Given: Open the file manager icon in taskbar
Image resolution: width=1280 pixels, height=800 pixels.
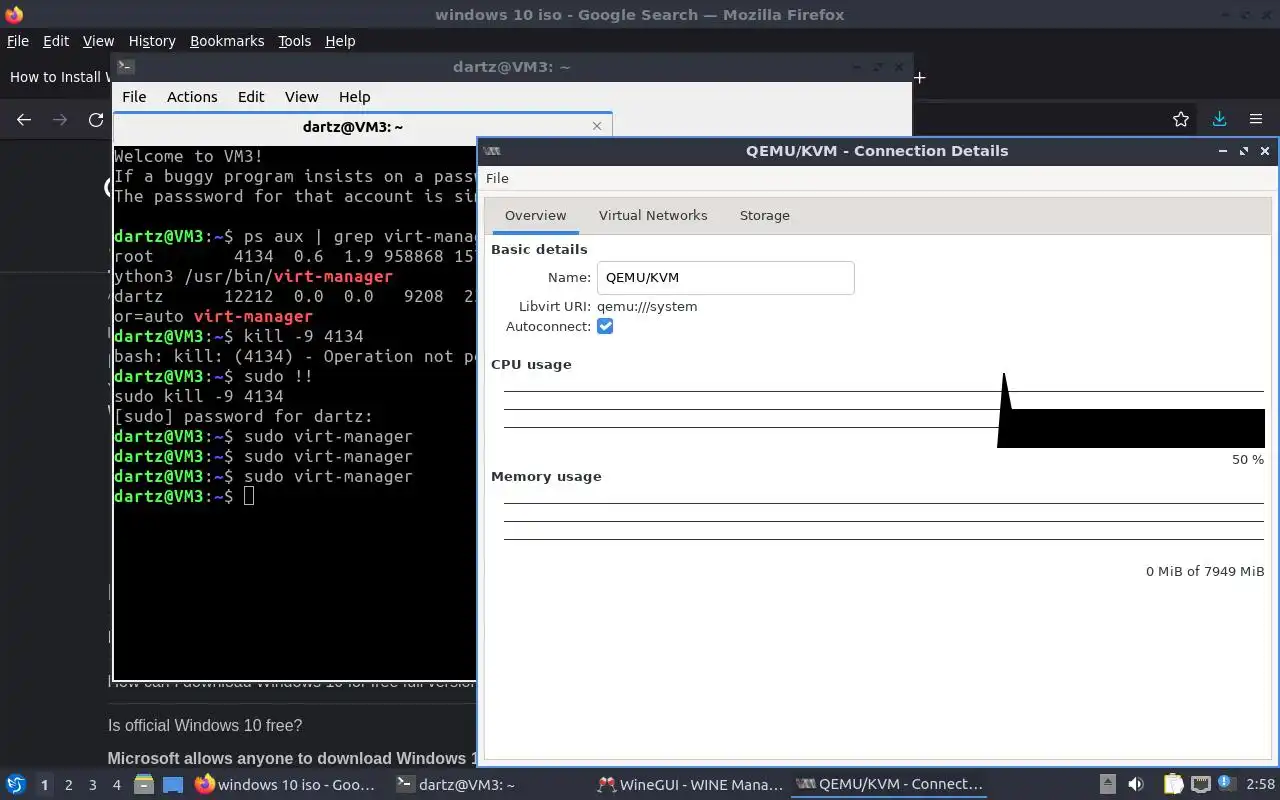Looking at the screenshot, I should click(x=144, y=784).
